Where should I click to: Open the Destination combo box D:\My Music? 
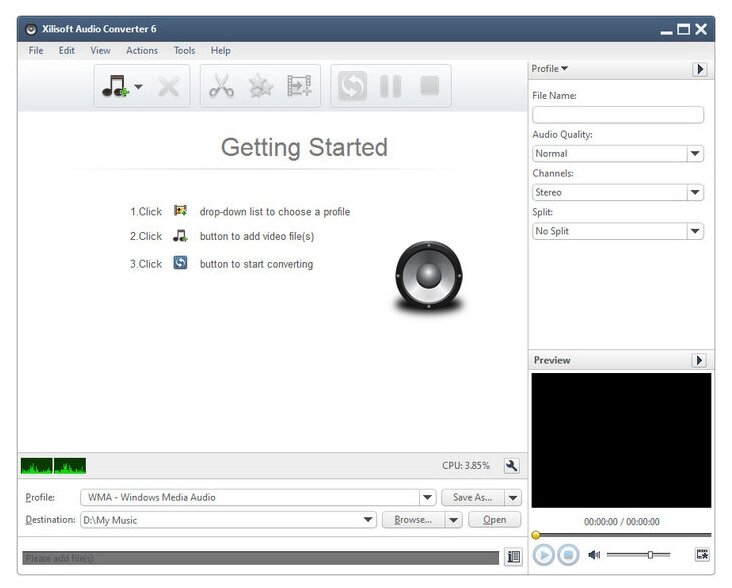coord(228,520)
